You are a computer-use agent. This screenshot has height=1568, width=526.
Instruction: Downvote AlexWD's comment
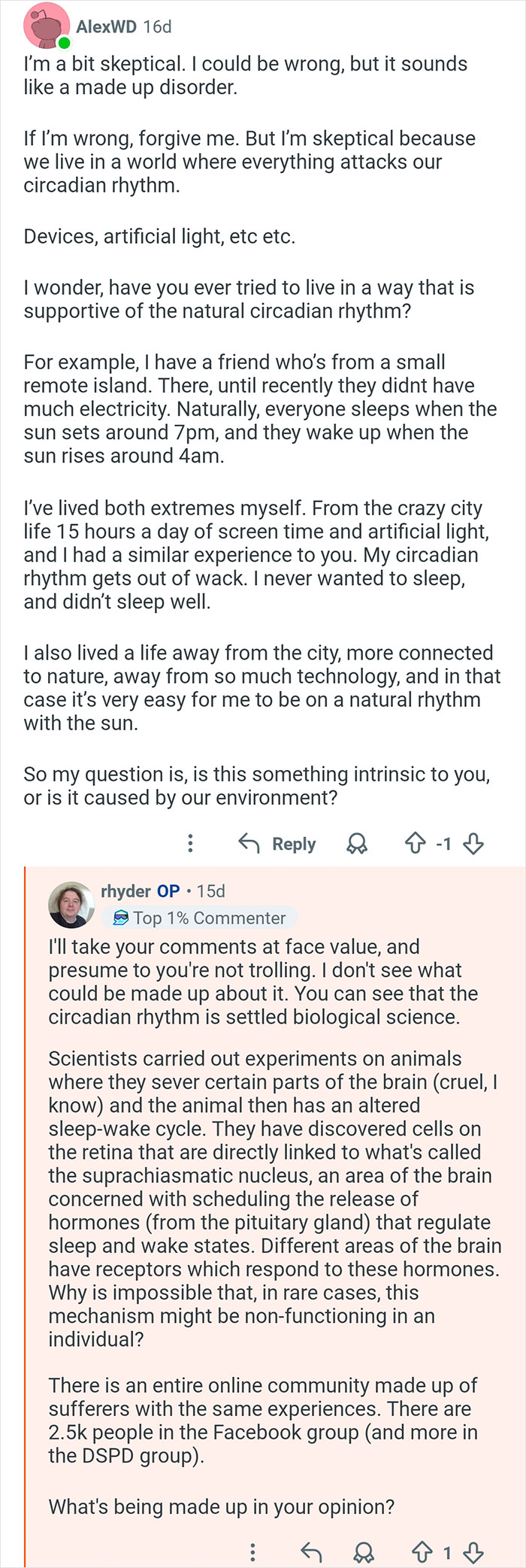click(473, 844)
